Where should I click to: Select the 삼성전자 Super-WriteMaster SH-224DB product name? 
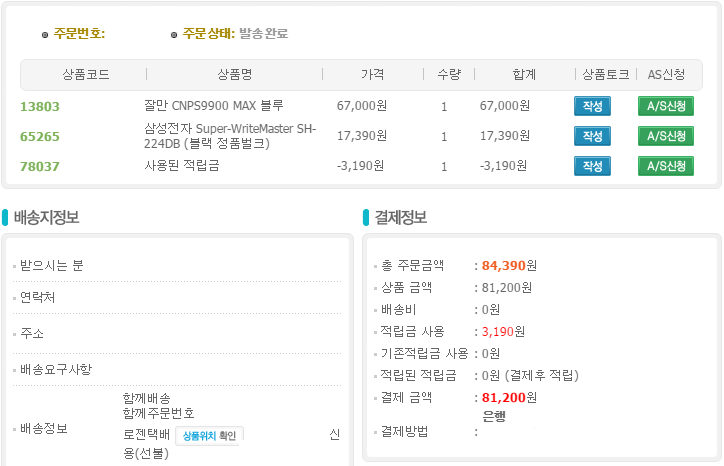pyautogui.click(x=230, y=135)
